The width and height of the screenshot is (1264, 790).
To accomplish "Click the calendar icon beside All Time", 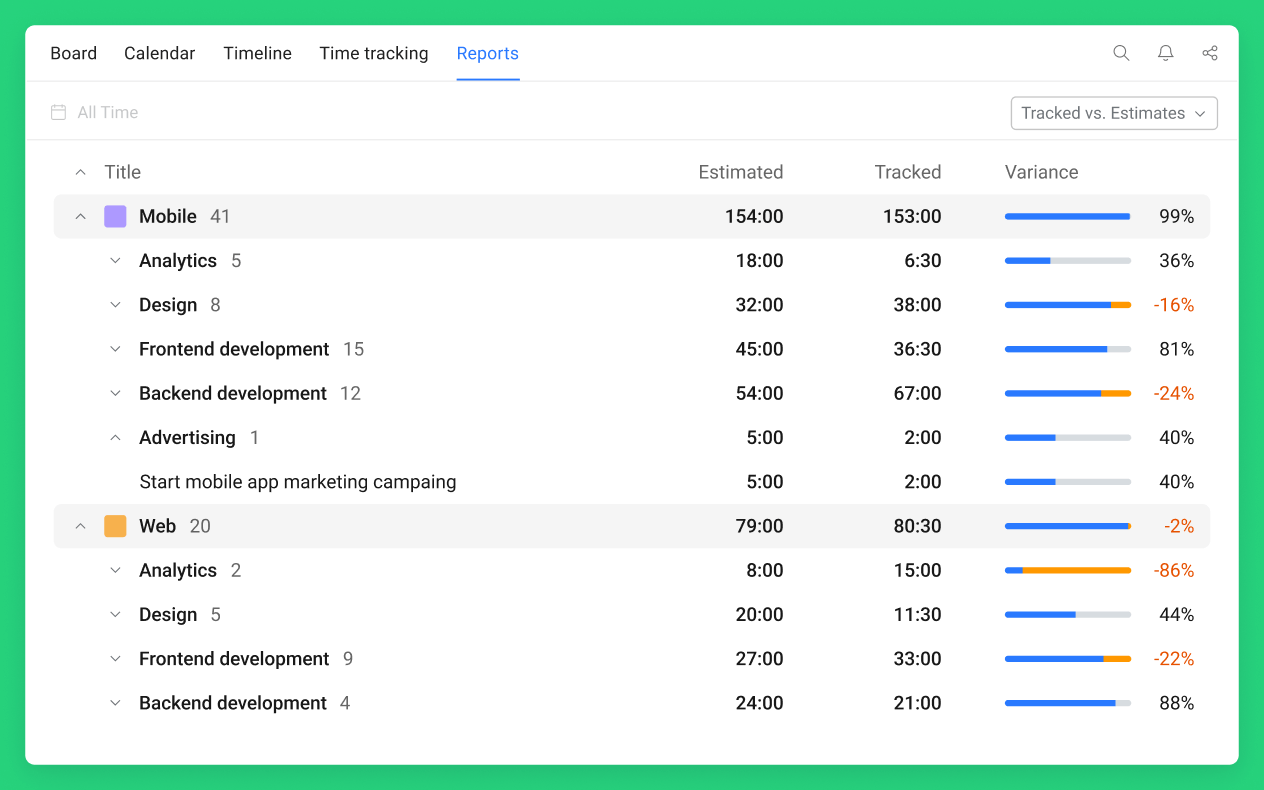I will coord(58,112).
